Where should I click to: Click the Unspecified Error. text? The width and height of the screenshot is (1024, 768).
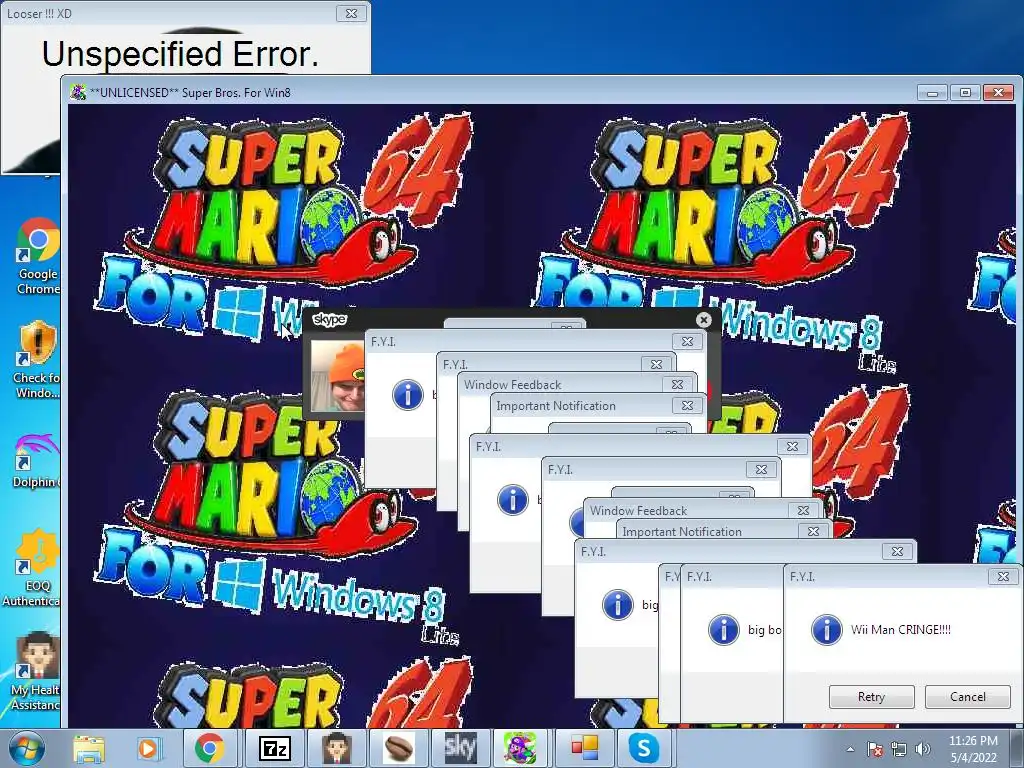pyautogui.click(x=180, y=54)
